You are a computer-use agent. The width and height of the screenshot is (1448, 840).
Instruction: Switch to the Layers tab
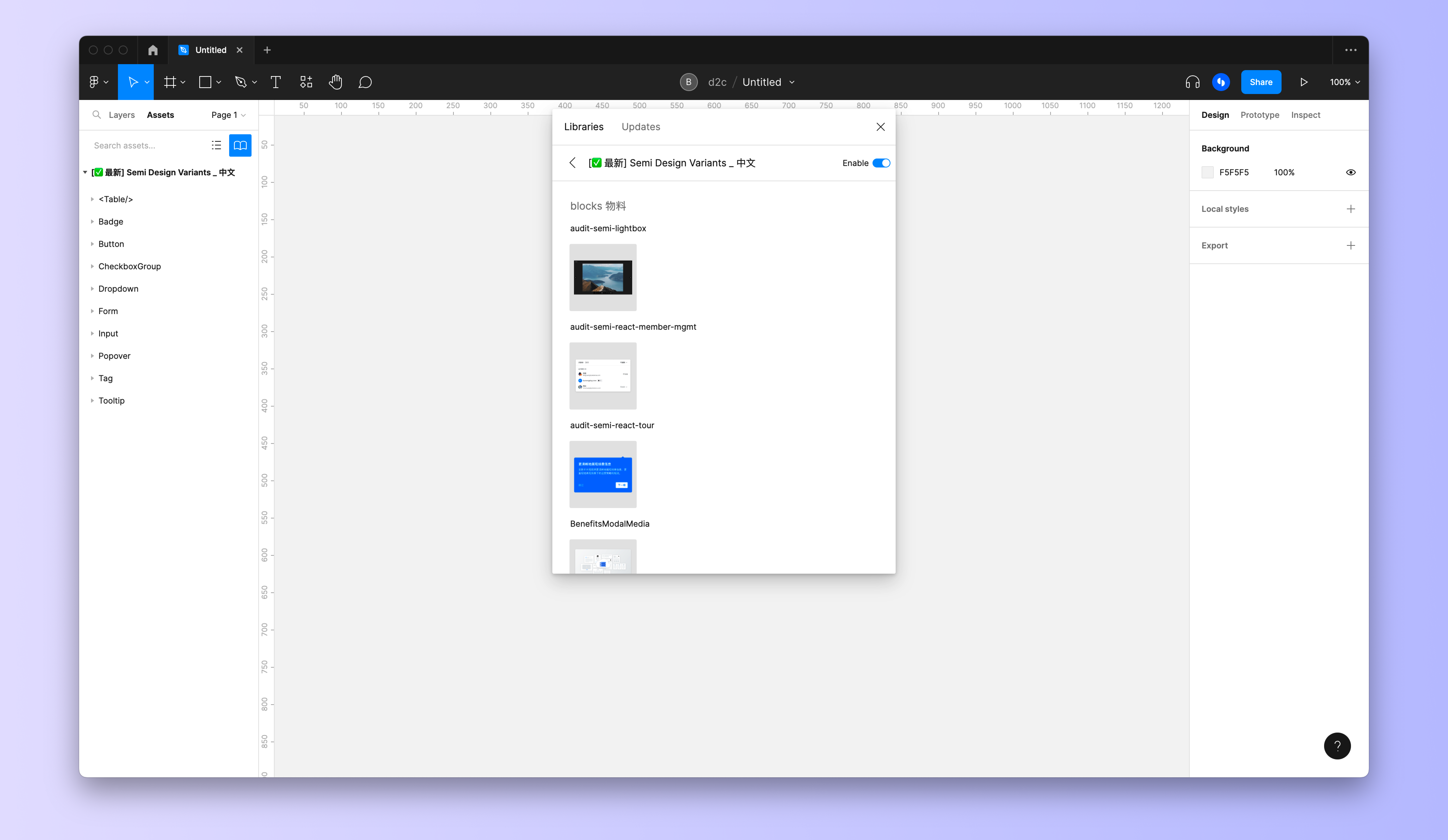122,115
